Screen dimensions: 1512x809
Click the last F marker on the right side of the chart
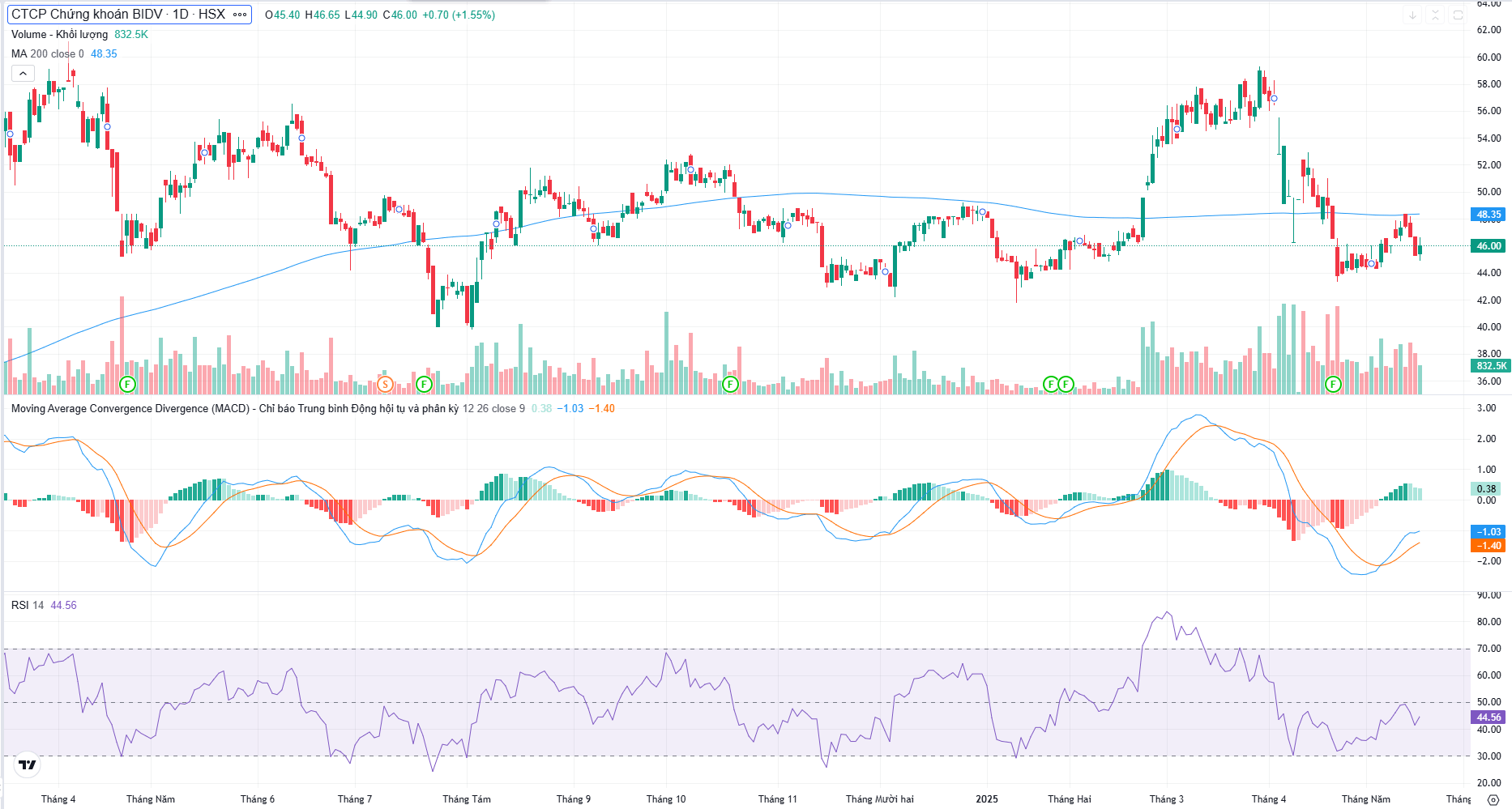[1333, 384]
